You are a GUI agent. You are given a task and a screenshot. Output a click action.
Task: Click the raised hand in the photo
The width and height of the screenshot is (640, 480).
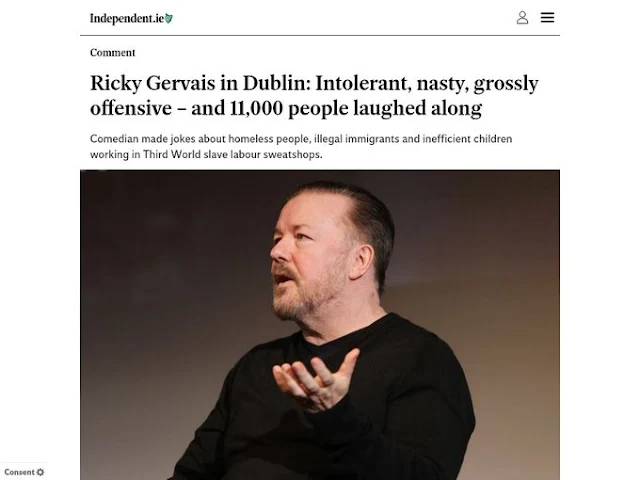(316, 380)
